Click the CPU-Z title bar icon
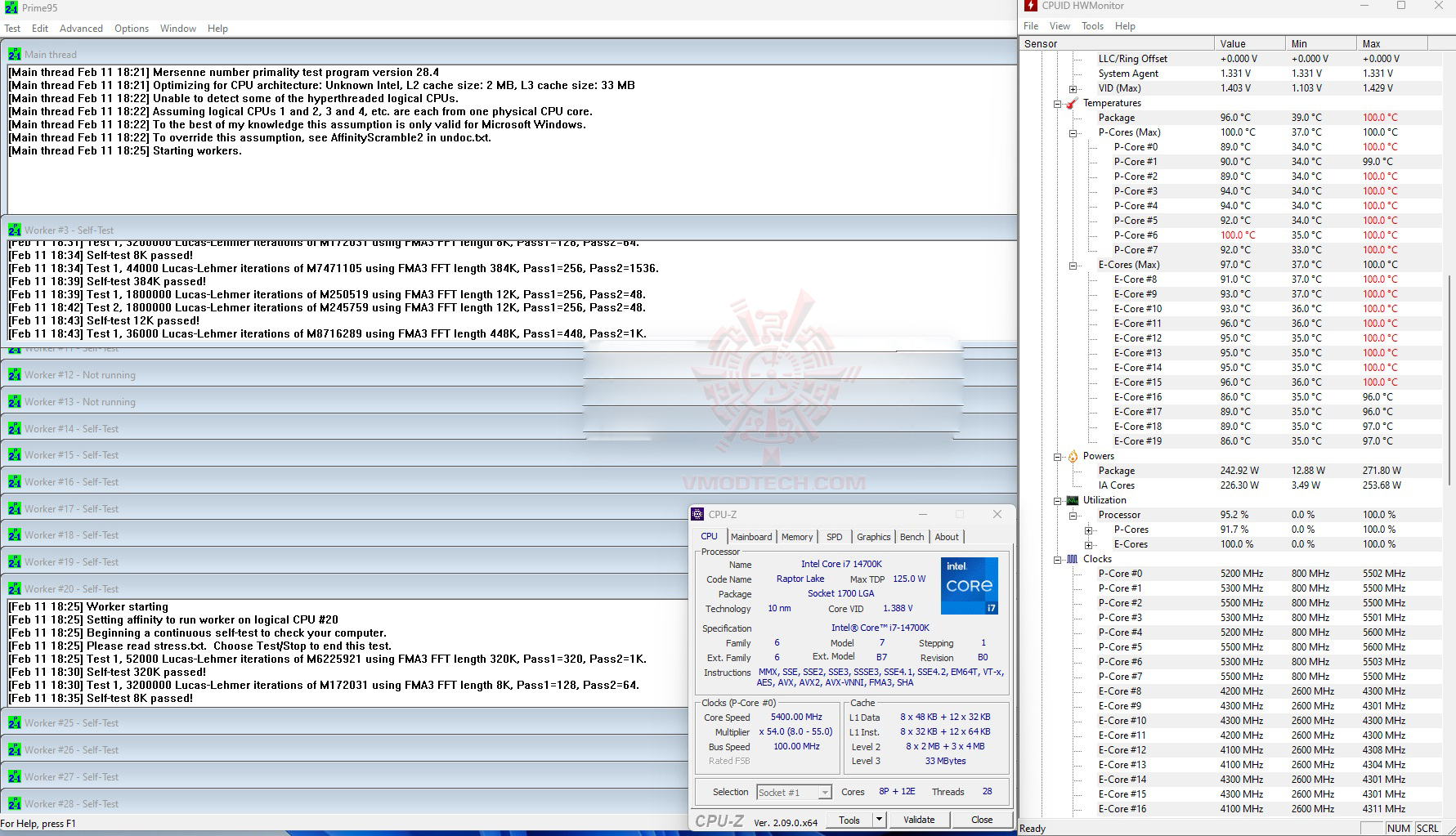The height and width of the screenshot is (836, 1456). coord(697,514)
